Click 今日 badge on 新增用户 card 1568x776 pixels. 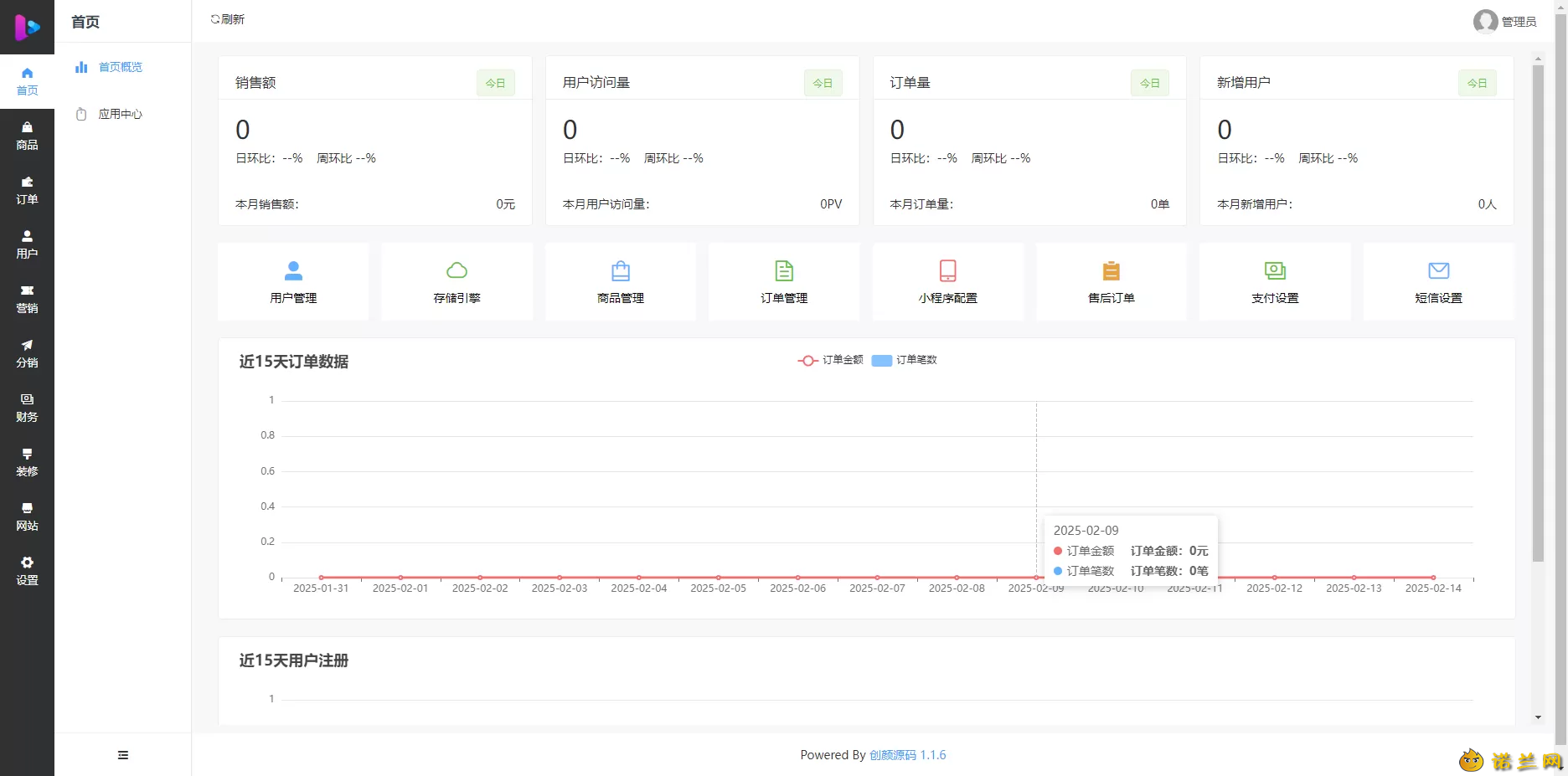1478,83
